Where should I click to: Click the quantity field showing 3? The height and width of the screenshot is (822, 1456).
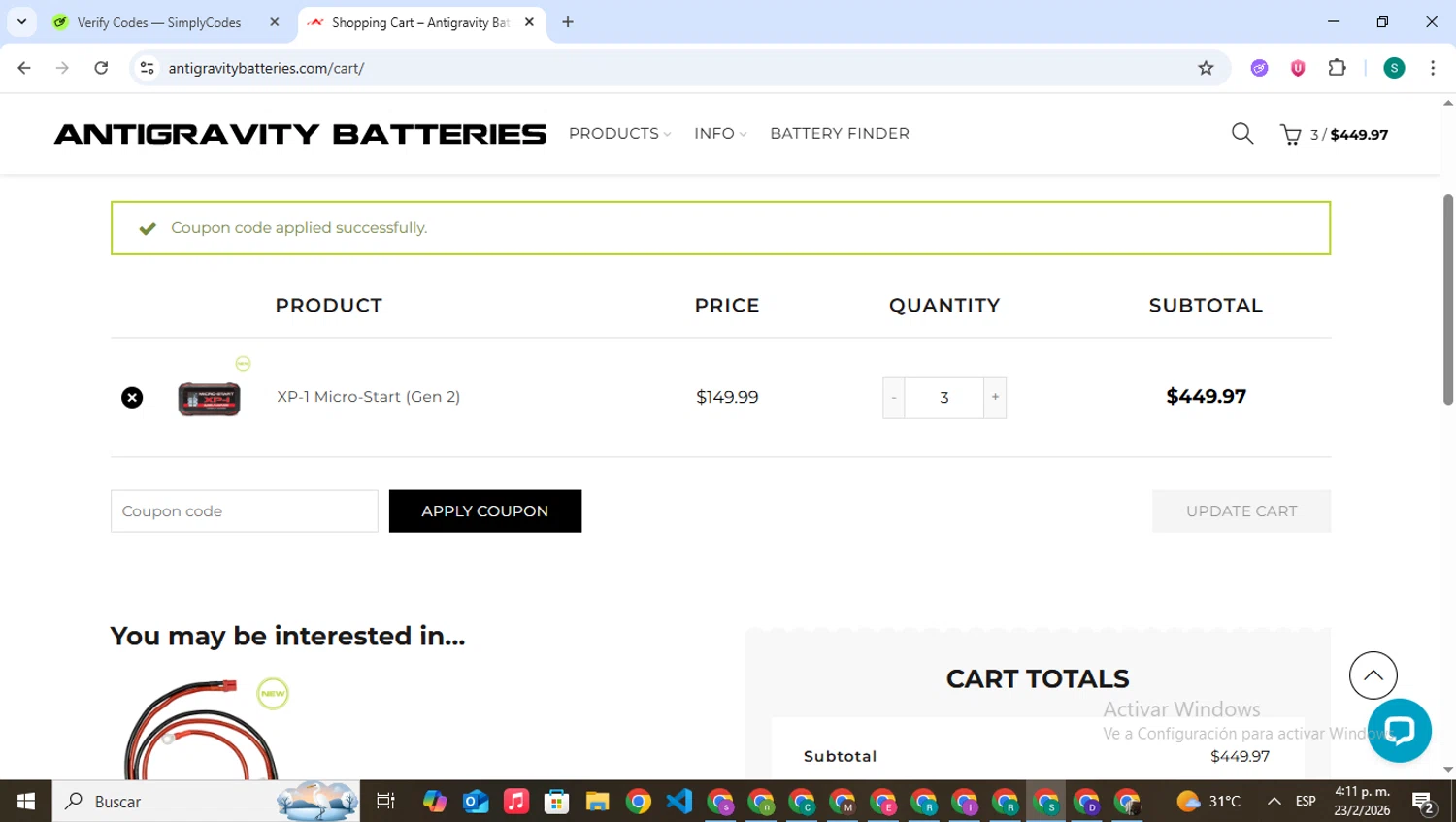click(x=944, y=398)
